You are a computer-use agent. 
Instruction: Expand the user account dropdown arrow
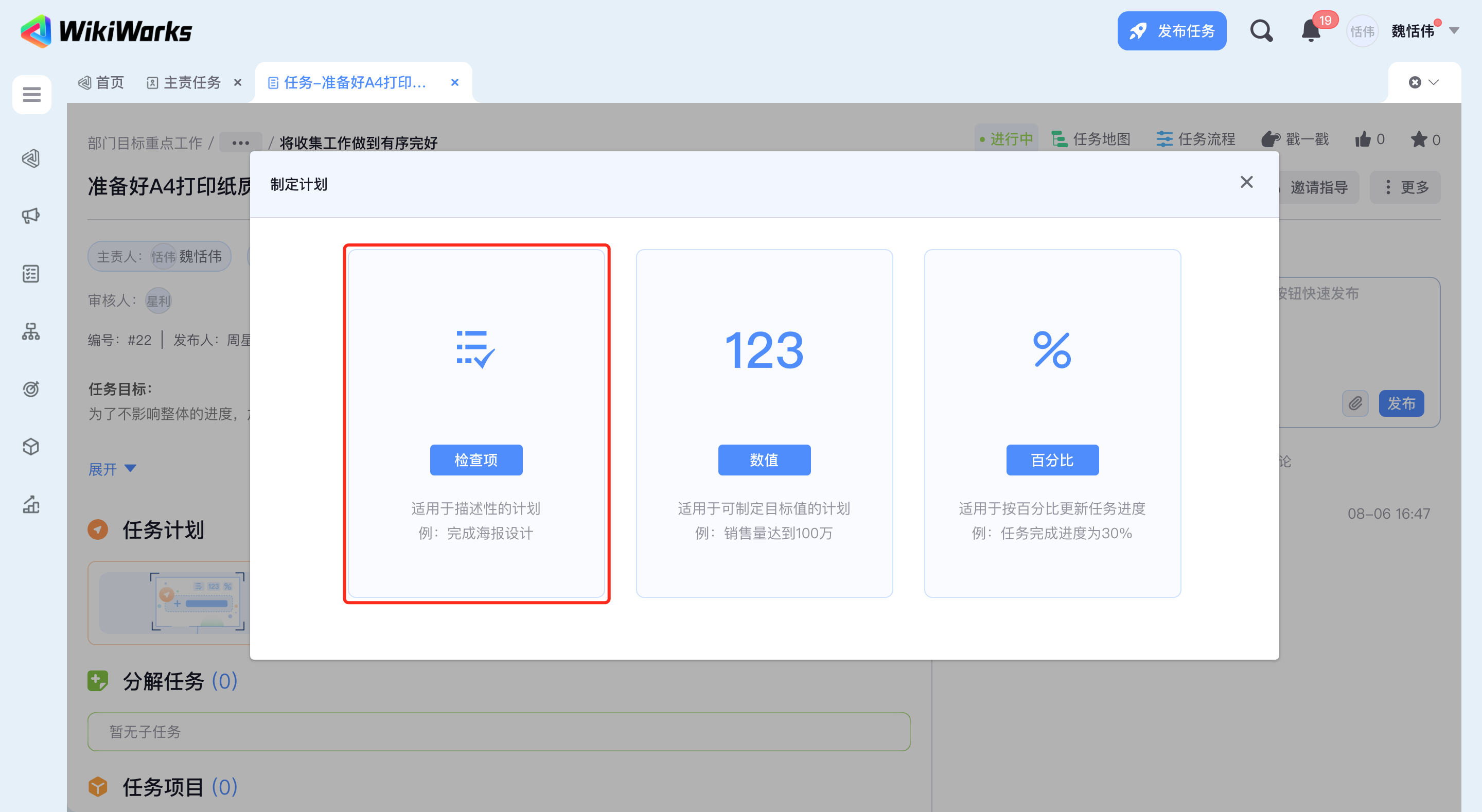pyautogui.click(x=1454, y=31)
